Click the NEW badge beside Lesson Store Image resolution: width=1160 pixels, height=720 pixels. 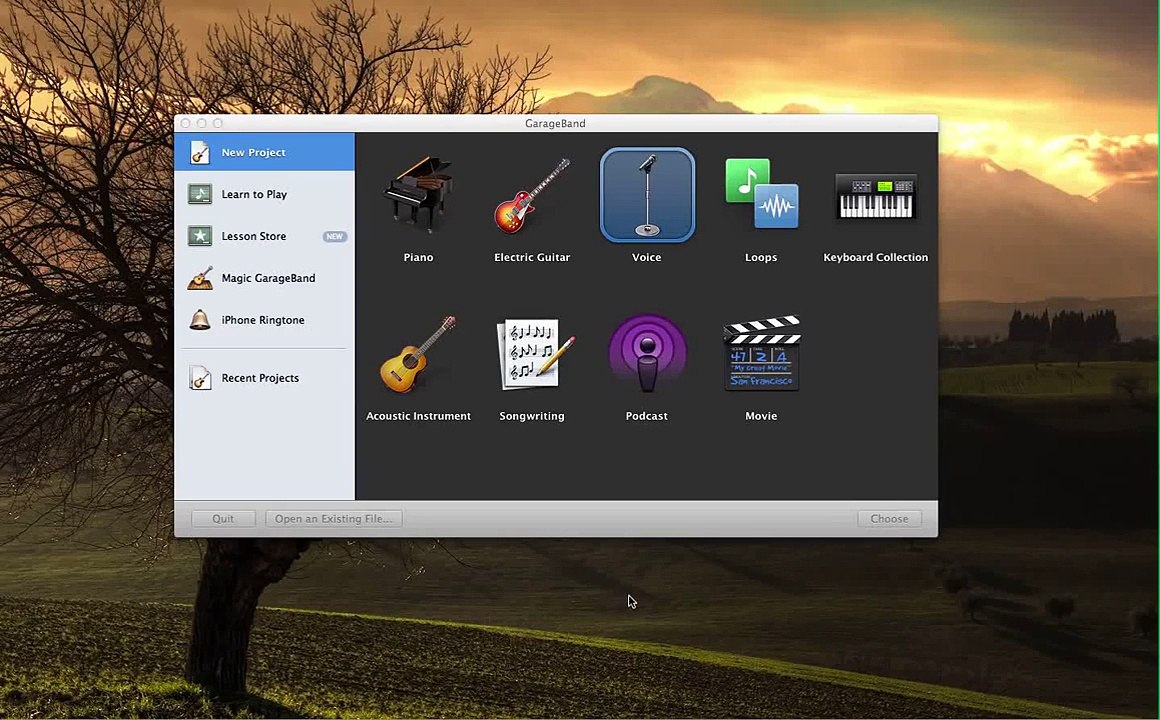(334, 236)
